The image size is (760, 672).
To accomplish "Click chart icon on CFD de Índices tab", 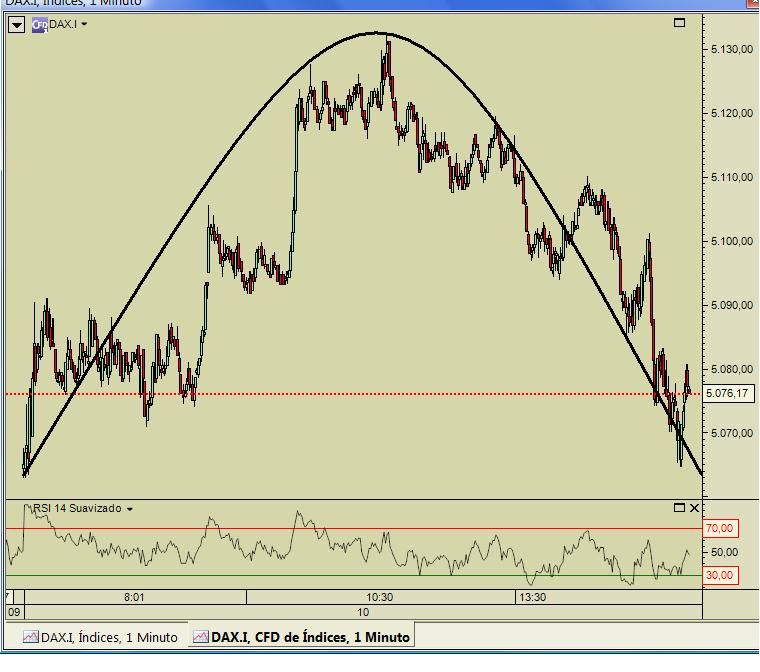I will (x=201, y=636).
